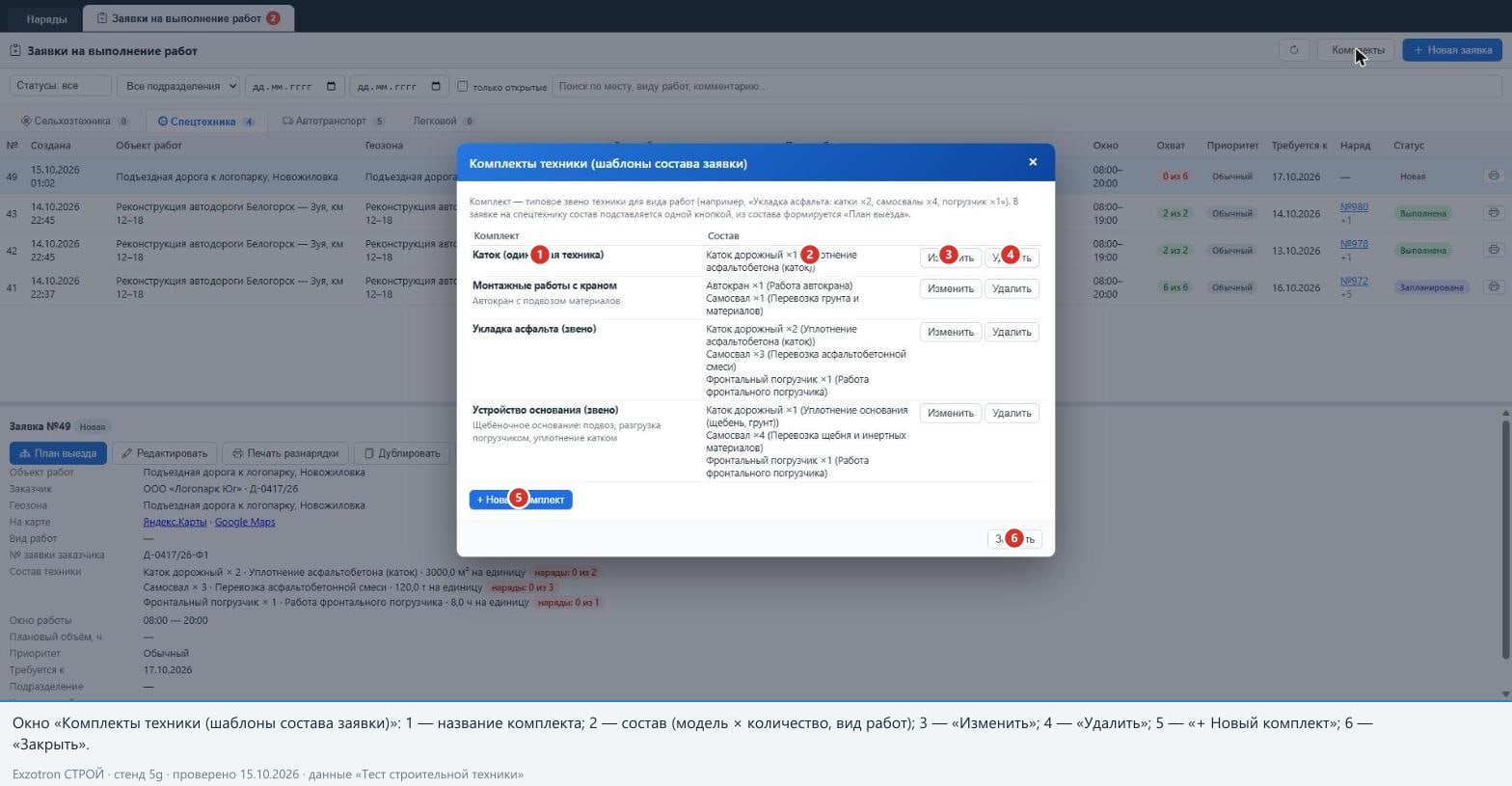Image resolution: width=1512 pixels, height=786 pixels.
Task: Click the «0 из 6» coverage badge
Action: (x=1174, y=176)
